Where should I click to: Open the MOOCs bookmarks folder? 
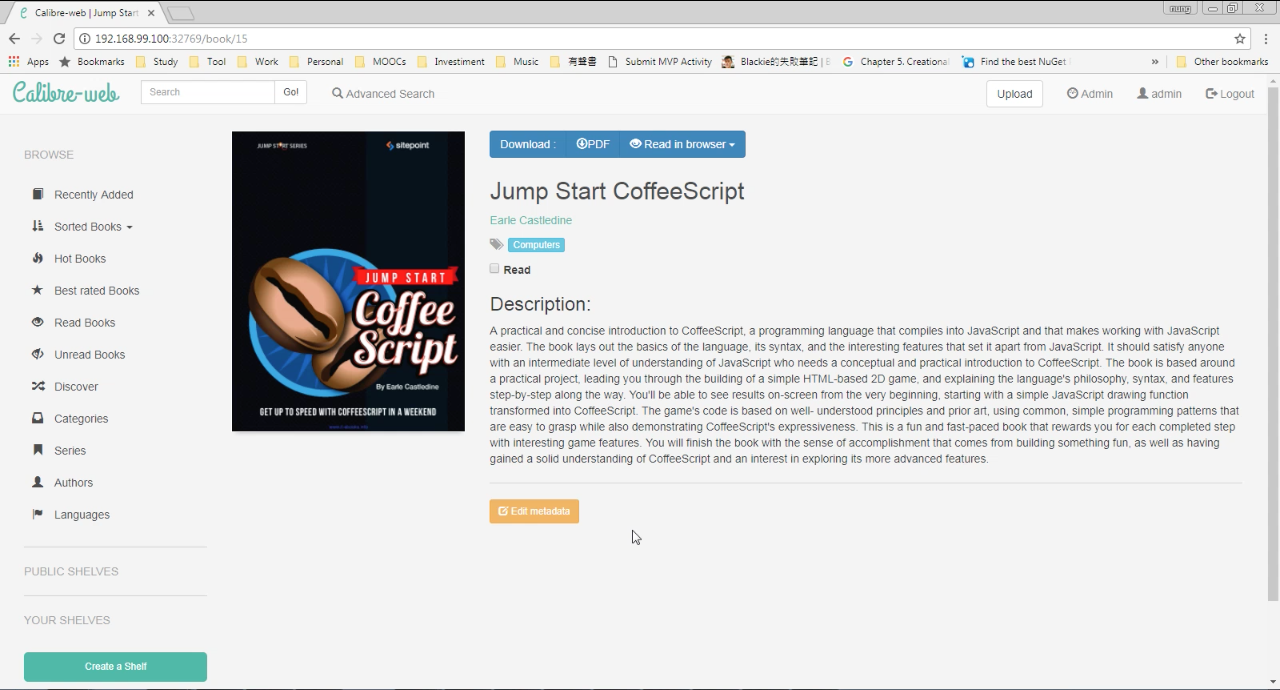point(381,62)
